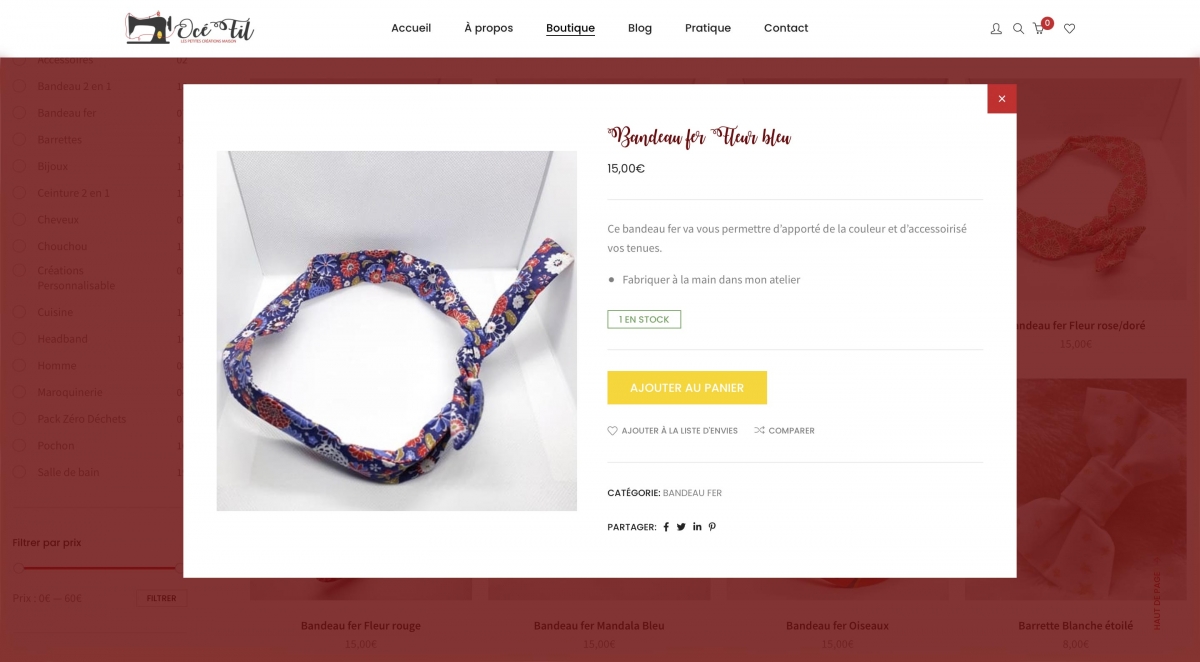This screenshot has width=1200, height=662.
Task: Open the Boutique menu item
Action: click(570, 28)
